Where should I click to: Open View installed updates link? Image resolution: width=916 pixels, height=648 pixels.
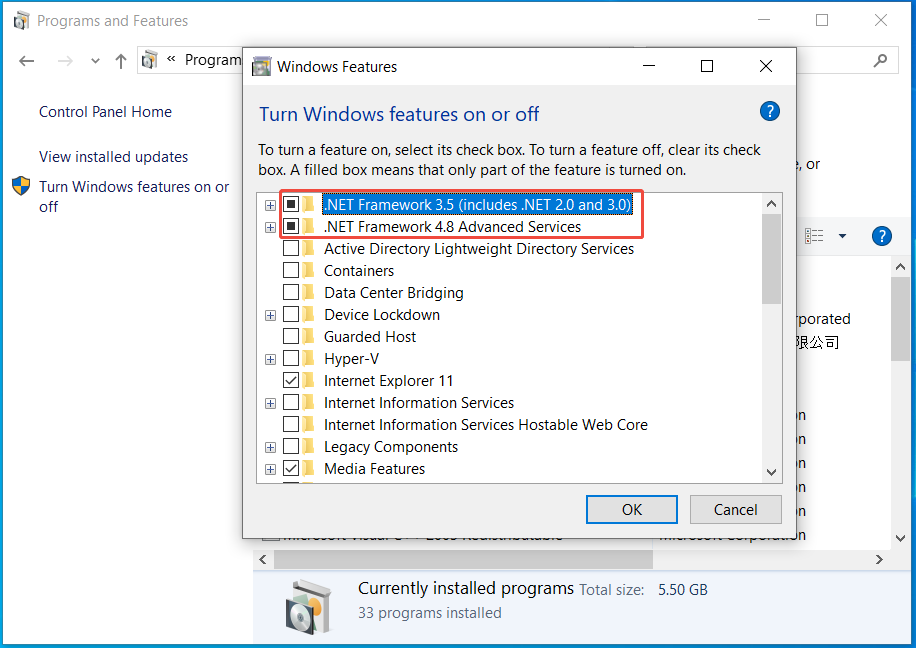[111, 156]
